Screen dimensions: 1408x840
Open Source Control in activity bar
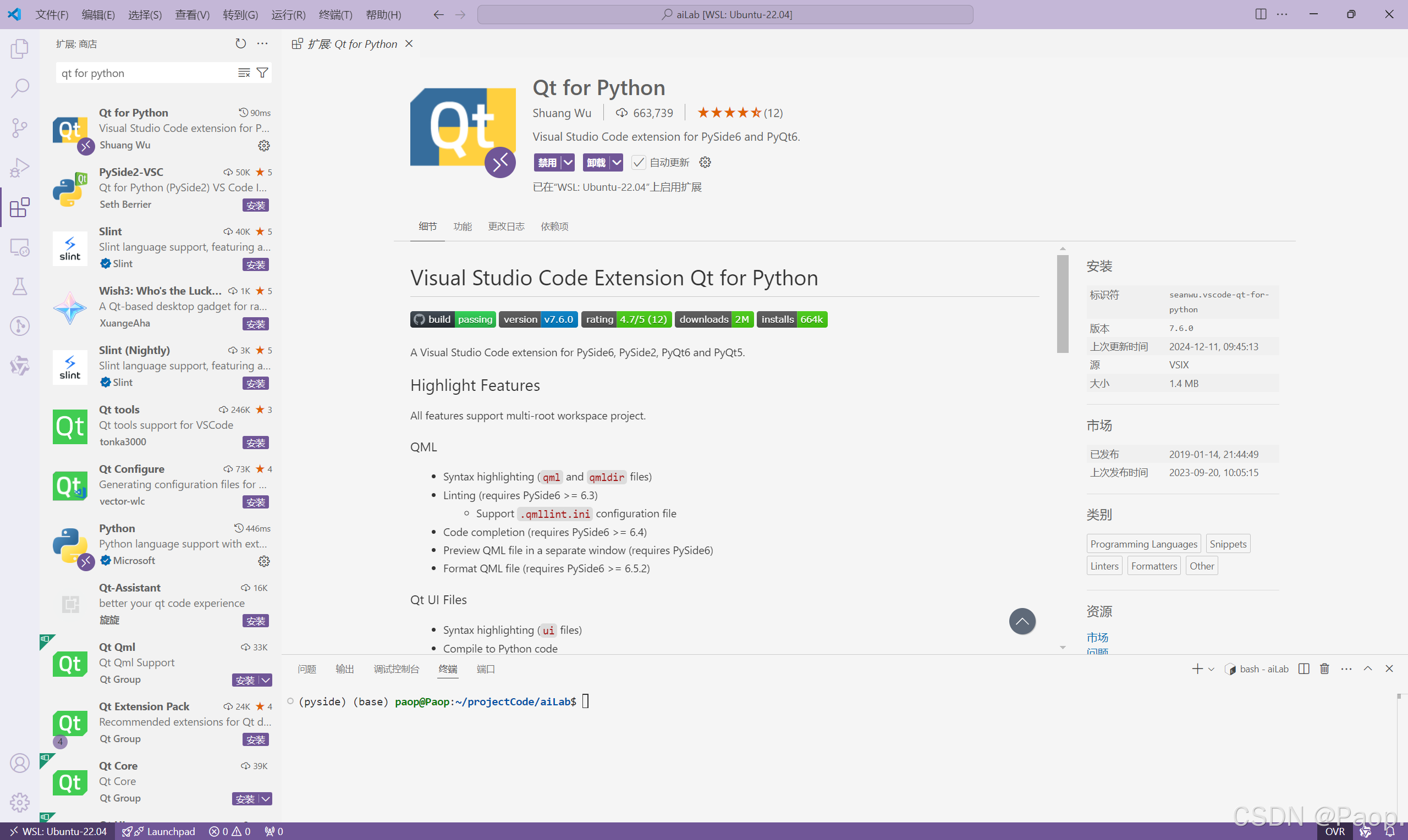tap(19, 128)
